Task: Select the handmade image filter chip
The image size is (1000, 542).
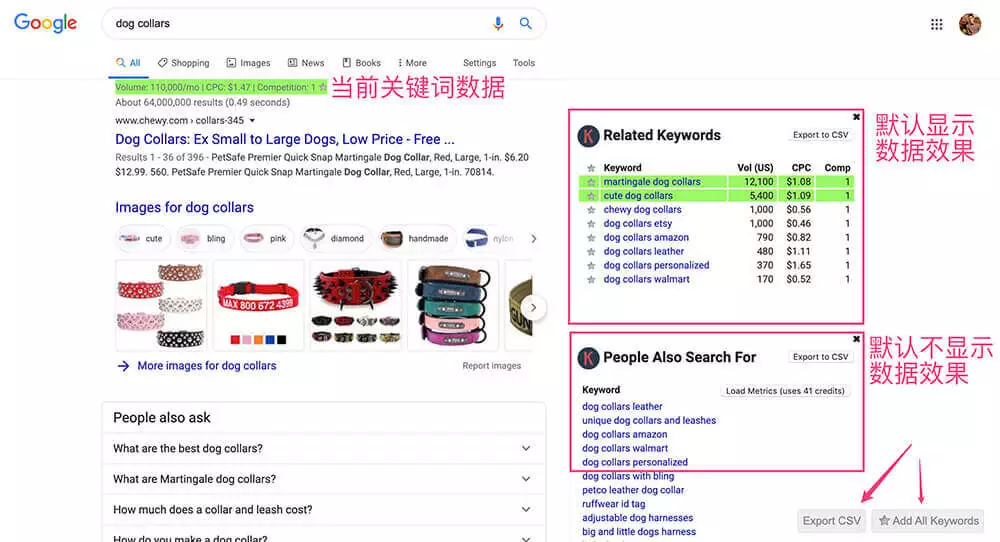Action: pyautogui.click(x=417, y=238)
